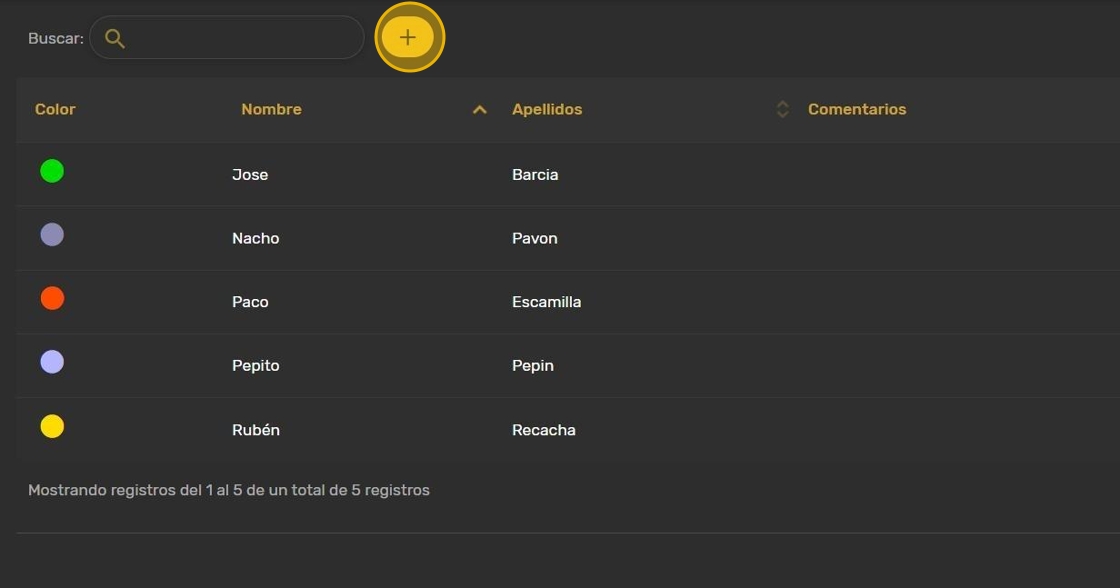Sort by the Apellidos column header
The width and height of the screenshot is (1120, 588).
[x=547, y=110]
